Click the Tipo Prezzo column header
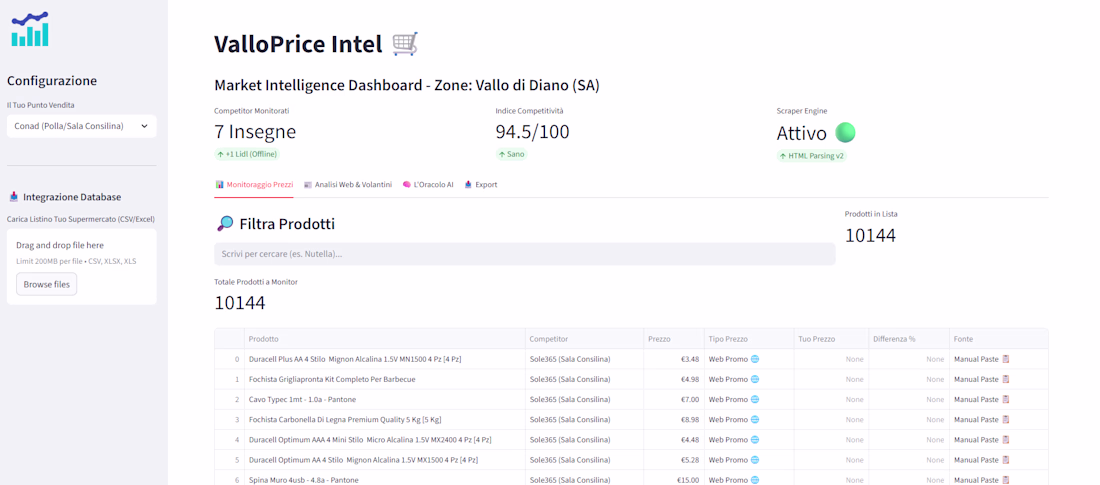This screenshot has width=1100, height=485. (749, 339)
